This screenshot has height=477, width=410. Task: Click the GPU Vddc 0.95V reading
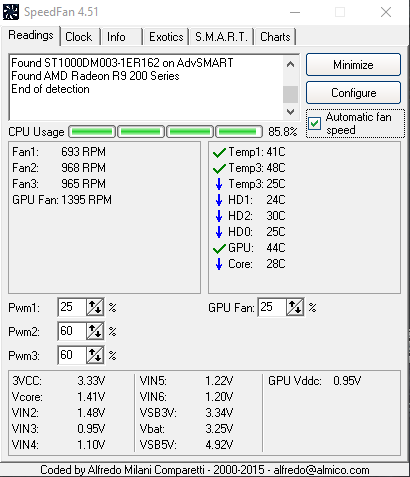pos(314,381)
